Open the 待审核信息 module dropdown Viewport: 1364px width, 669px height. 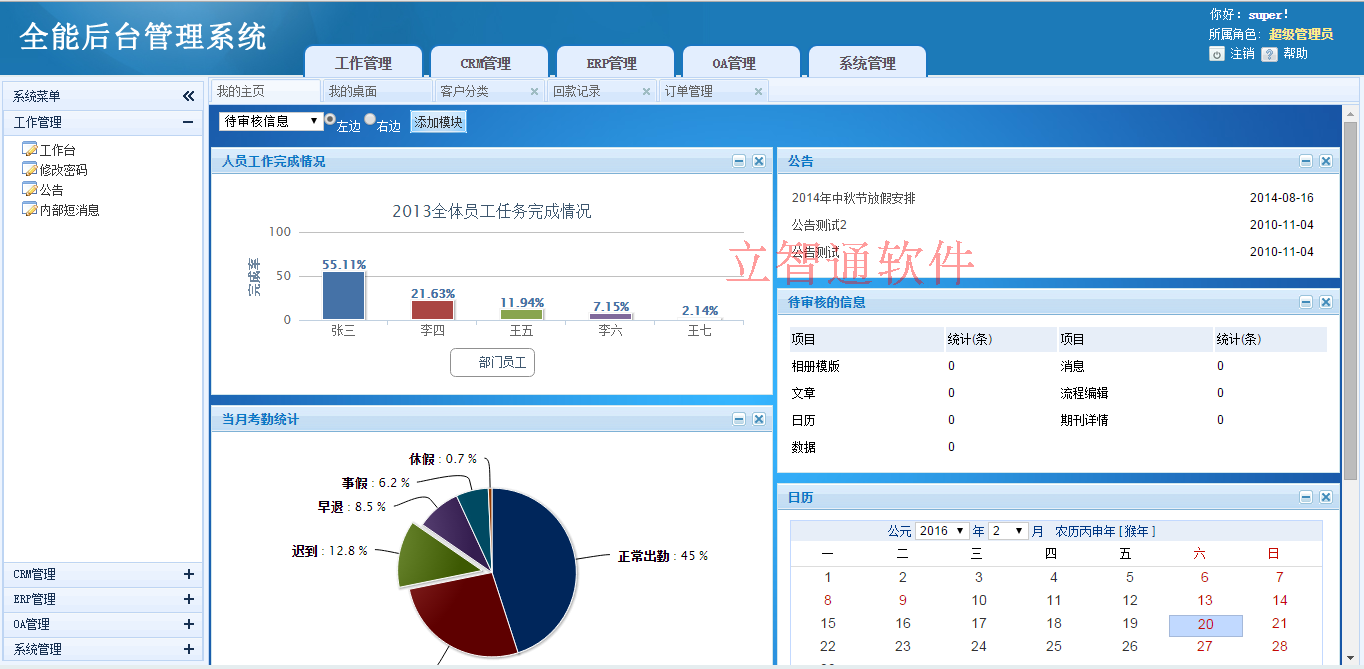pyautogui.click(x=270, y=121)
